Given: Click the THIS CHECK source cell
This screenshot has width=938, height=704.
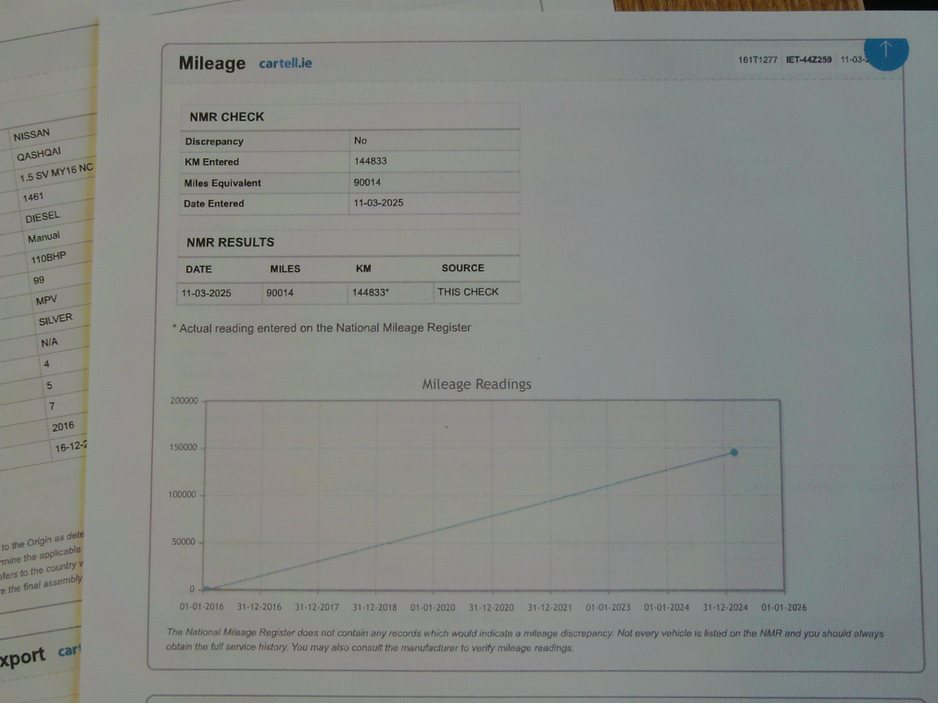Looking at the screenshot, I should [467, 292].
